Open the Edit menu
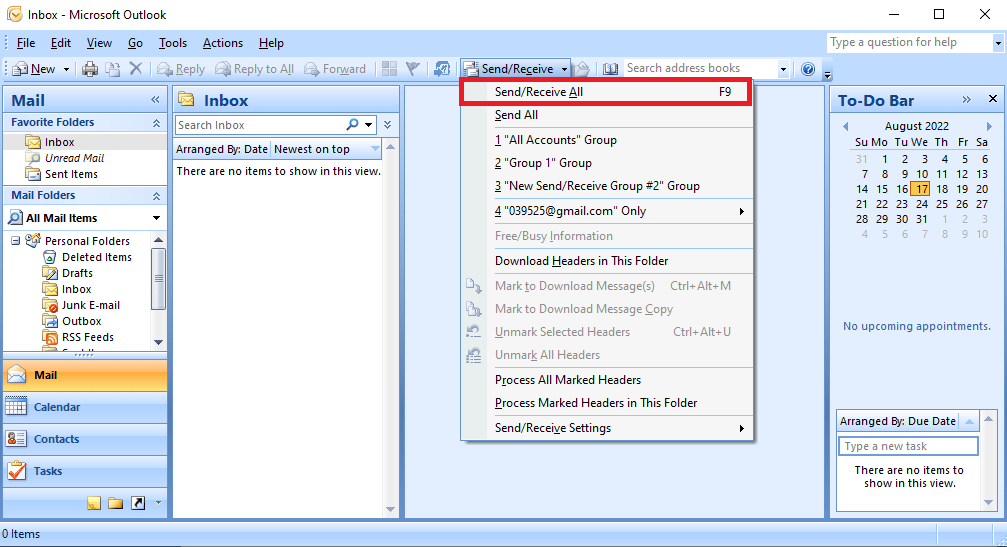The height and width of the screenshot is (547, 1007). tap(60, 43)
